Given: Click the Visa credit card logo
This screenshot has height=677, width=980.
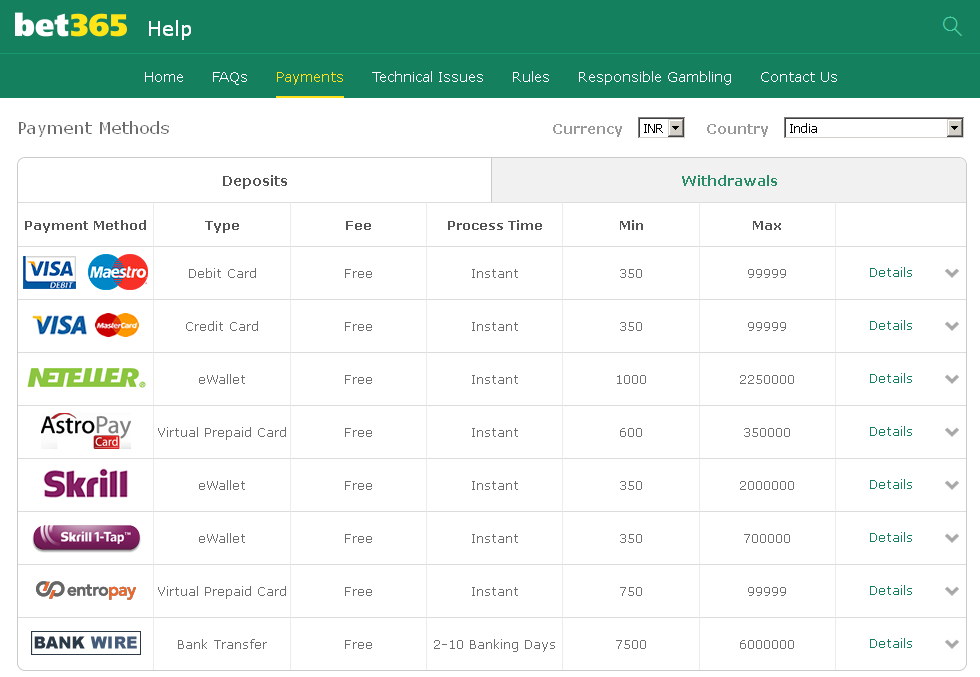Looking at the screenshot, I should [x=60, y=325].
